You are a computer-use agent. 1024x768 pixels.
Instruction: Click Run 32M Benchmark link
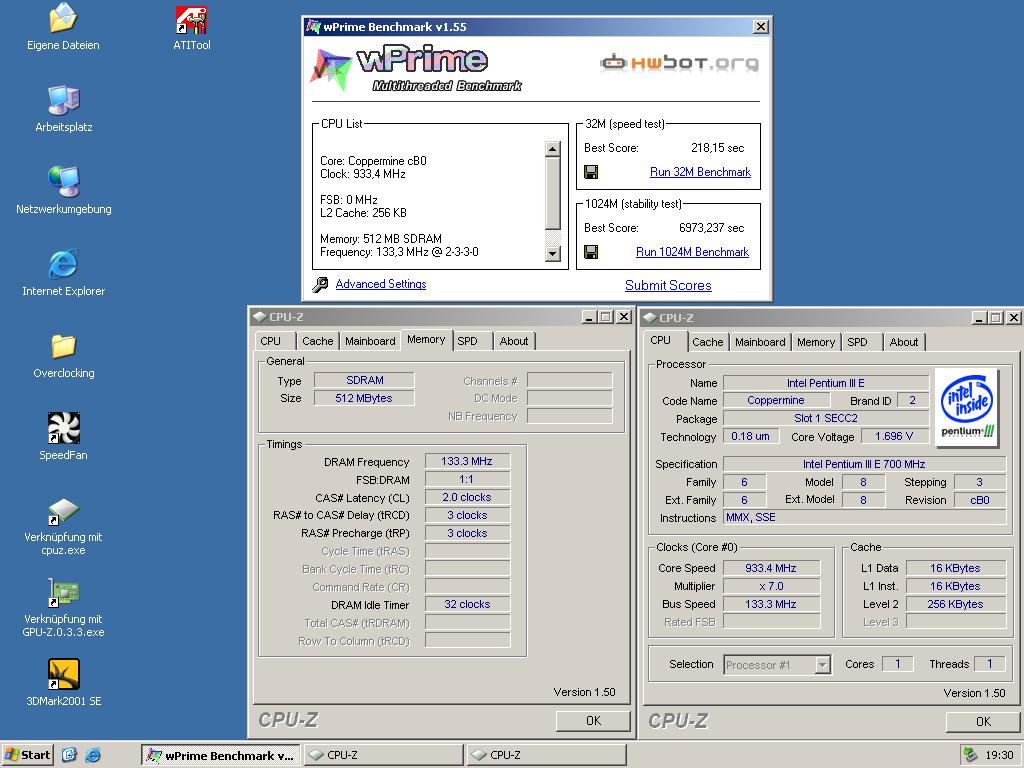pyautogui.click(x=700, y=172)
